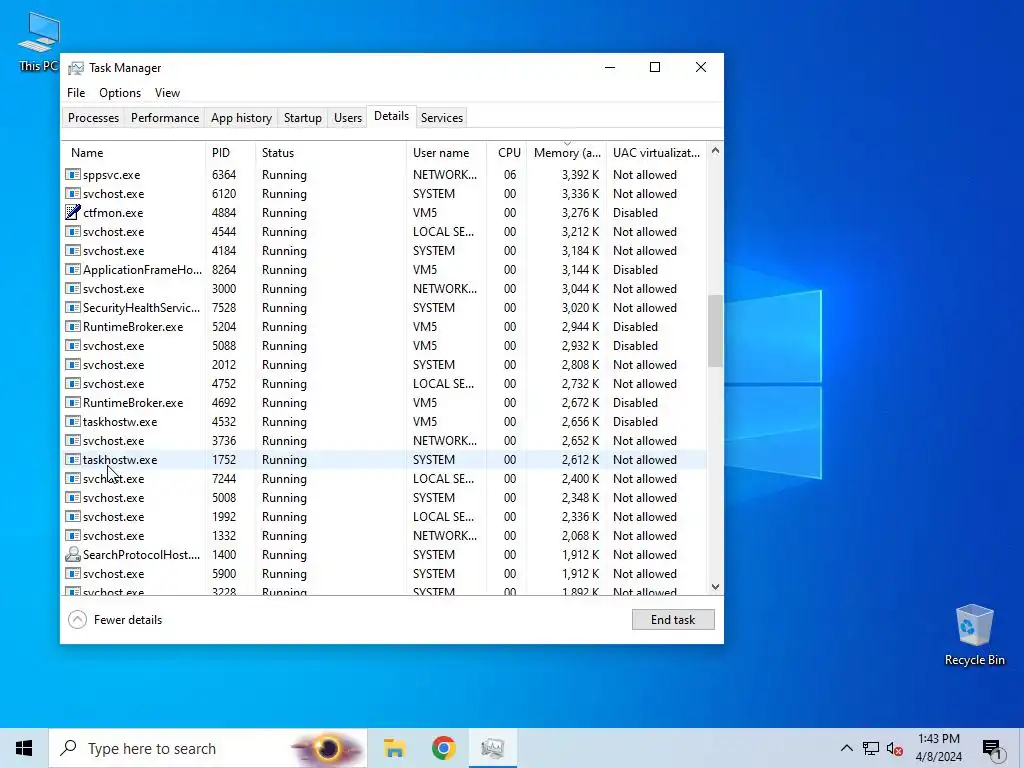The height and width of the screenshot is (768, 1024).
Task: Switch to the Processes tab
Action: click(x=93, y=118)
